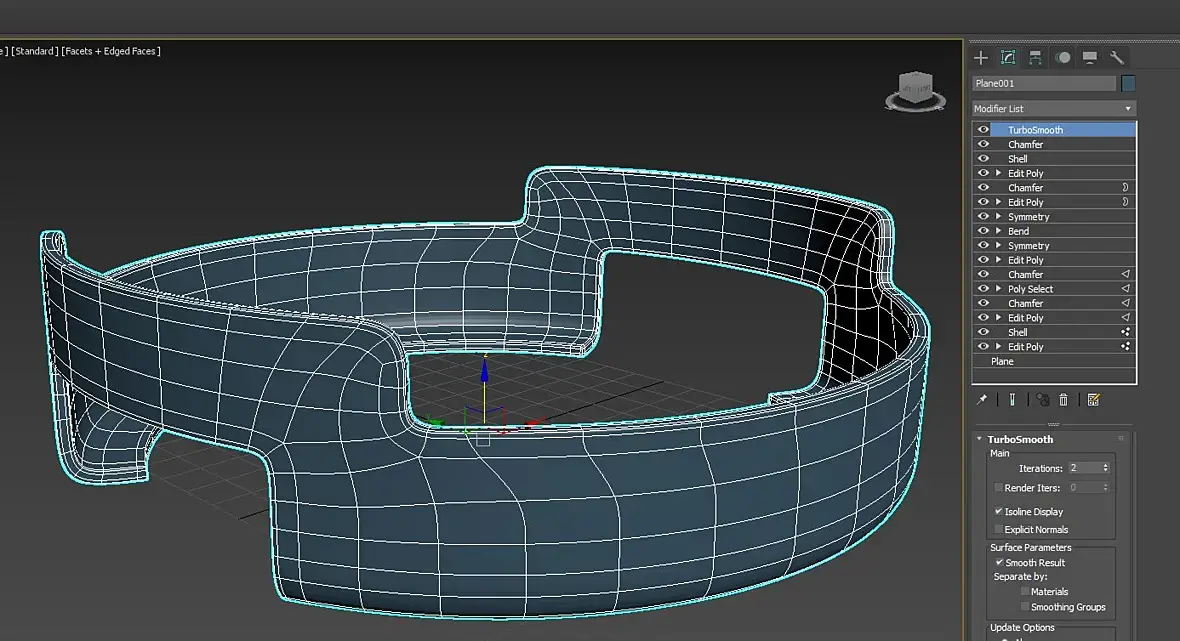Toggle the eye icon for Poly Select
This screenshot has width=1180, height=641.
click(983, 289)
